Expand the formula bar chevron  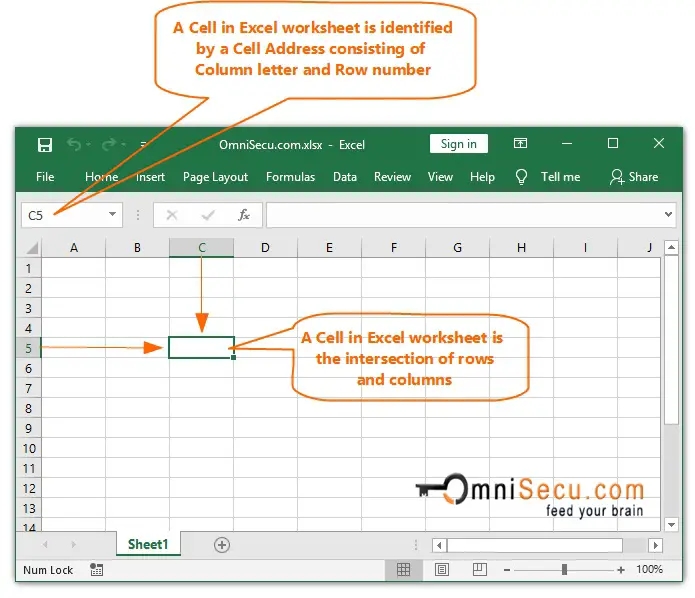point(669,215)
